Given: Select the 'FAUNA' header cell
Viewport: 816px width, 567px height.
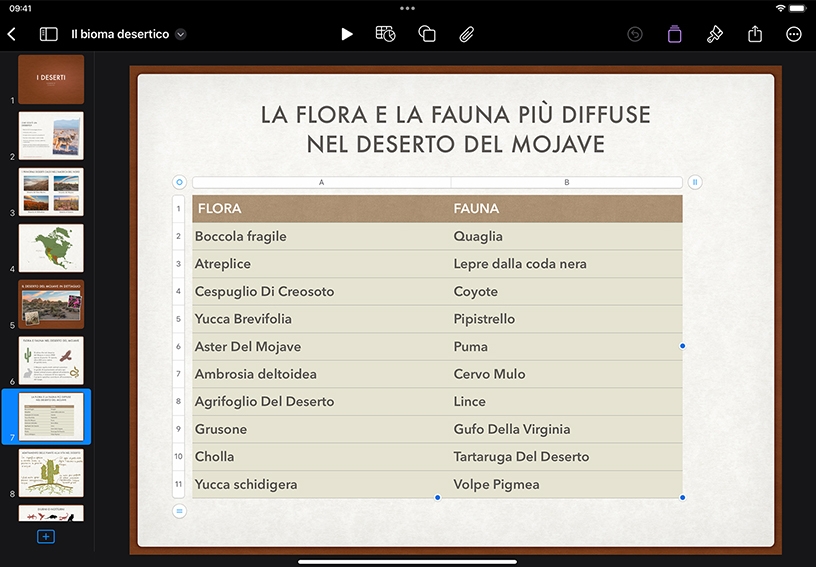Looking at the screenshot, I should click(567, 209).
